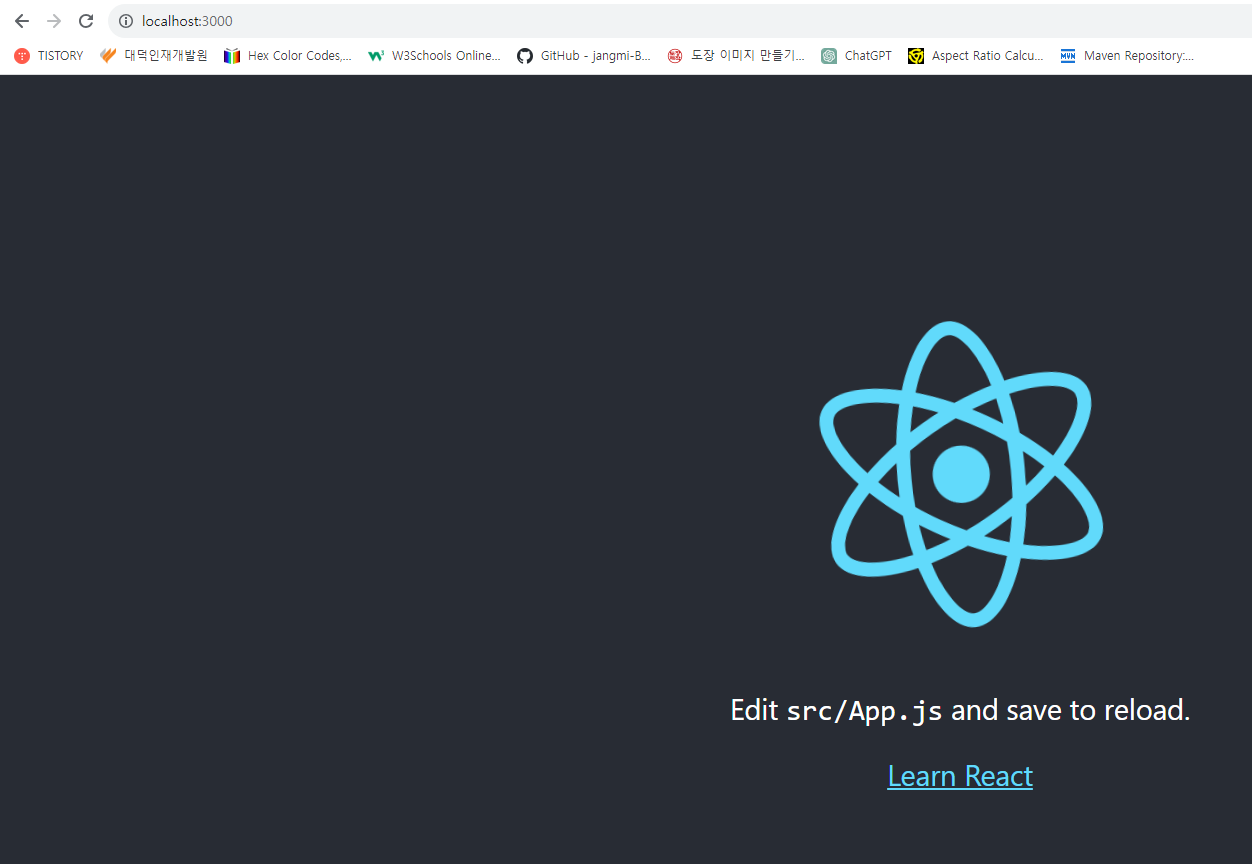Screen dimensions: 1252x864
Task: Click the browser forward arrow
Action: [54, 21]
